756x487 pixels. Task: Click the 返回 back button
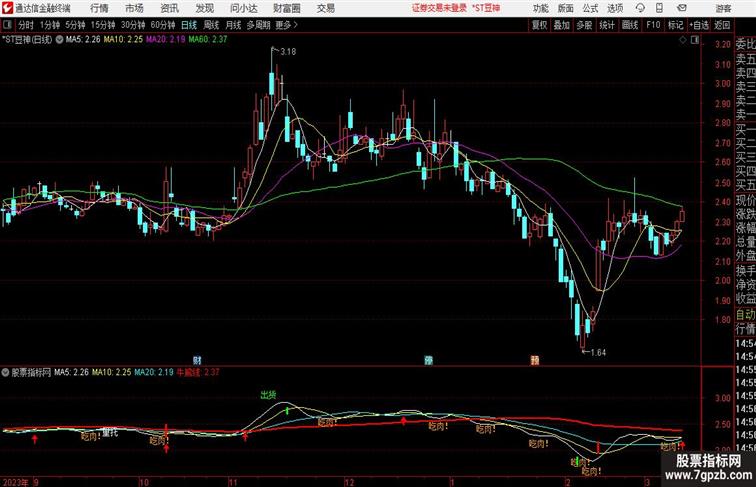722,25
